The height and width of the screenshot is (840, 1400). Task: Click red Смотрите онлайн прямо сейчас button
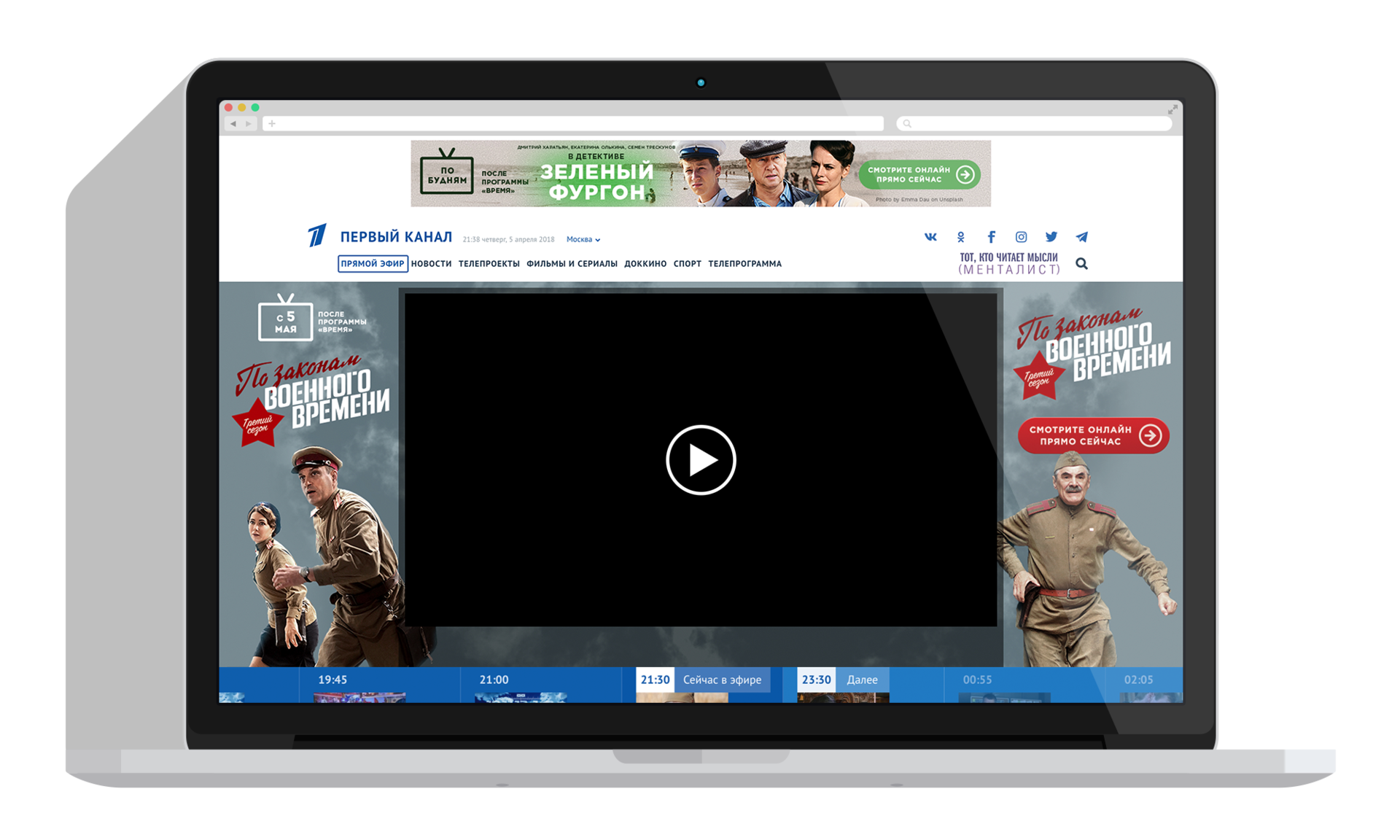[1093, 435]
